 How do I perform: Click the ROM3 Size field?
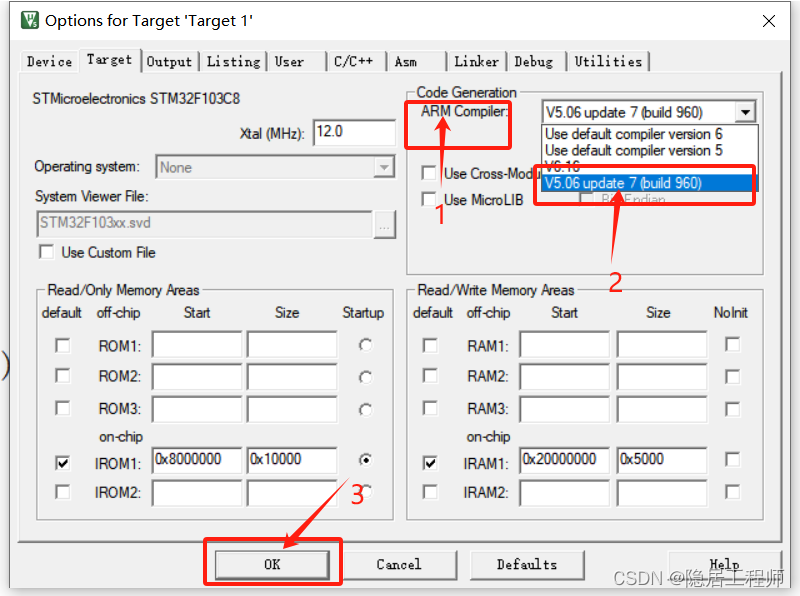tap(292, 409)
